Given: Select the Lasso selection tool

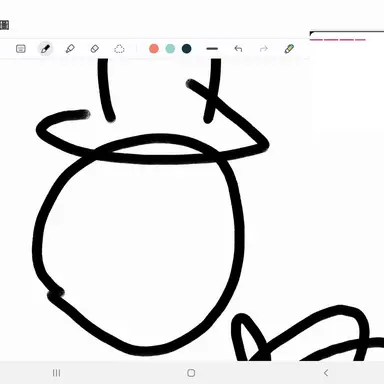Looking at the screenshot, I should pos(119,49).
